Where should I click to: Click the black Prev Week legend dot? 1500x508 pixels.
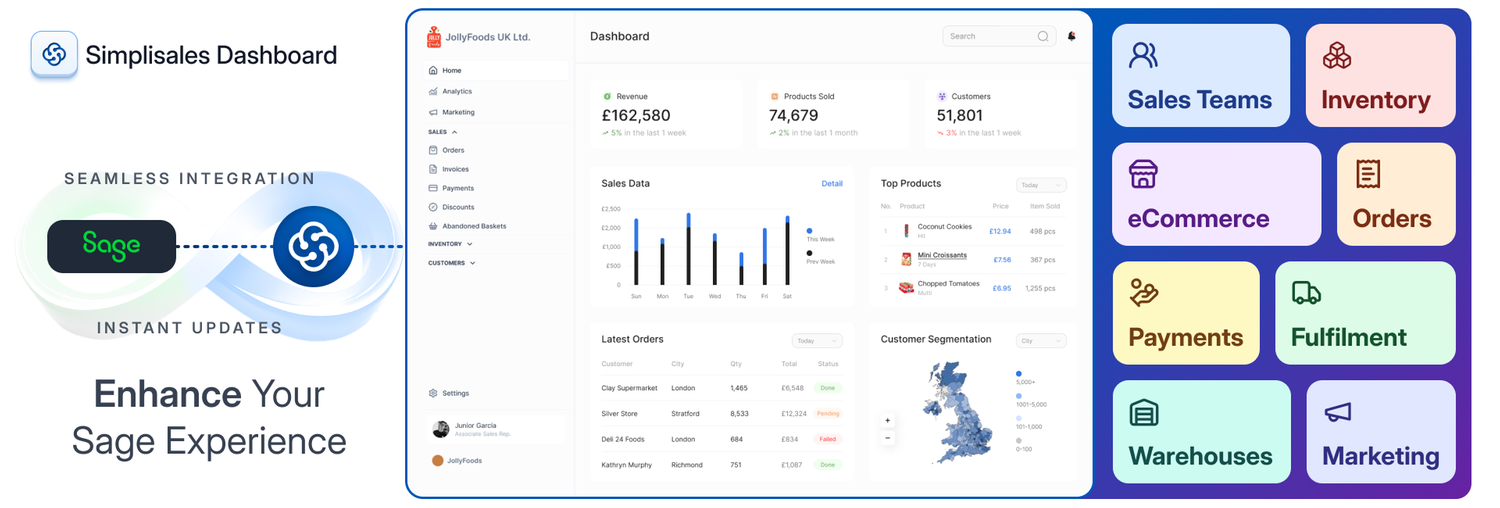(809, 253)
